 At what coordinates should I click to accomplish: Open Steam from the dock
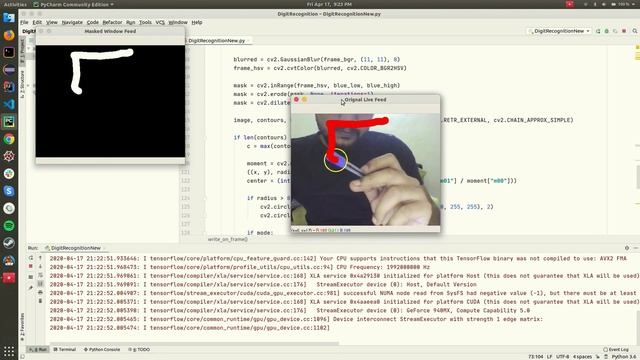click(x=9, y=243)
